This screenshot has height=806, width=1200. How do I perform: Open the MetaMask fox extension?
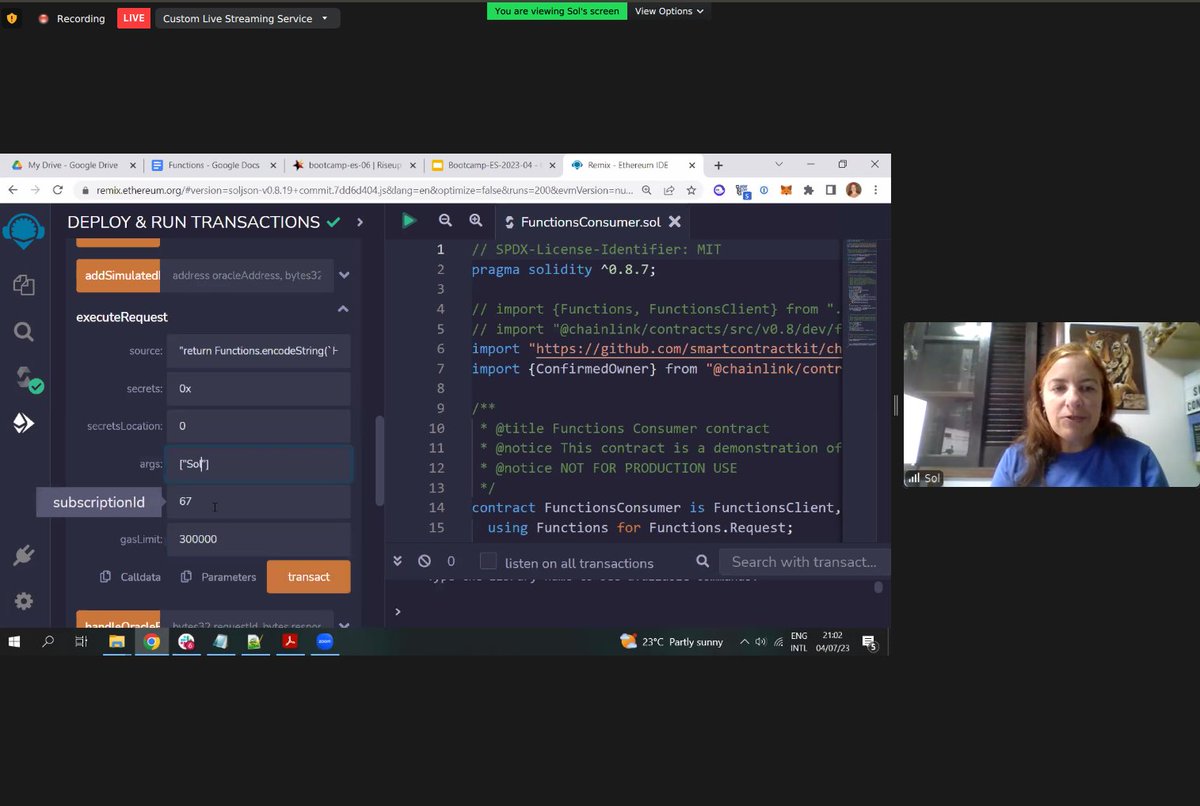click(x=786, y=190)
